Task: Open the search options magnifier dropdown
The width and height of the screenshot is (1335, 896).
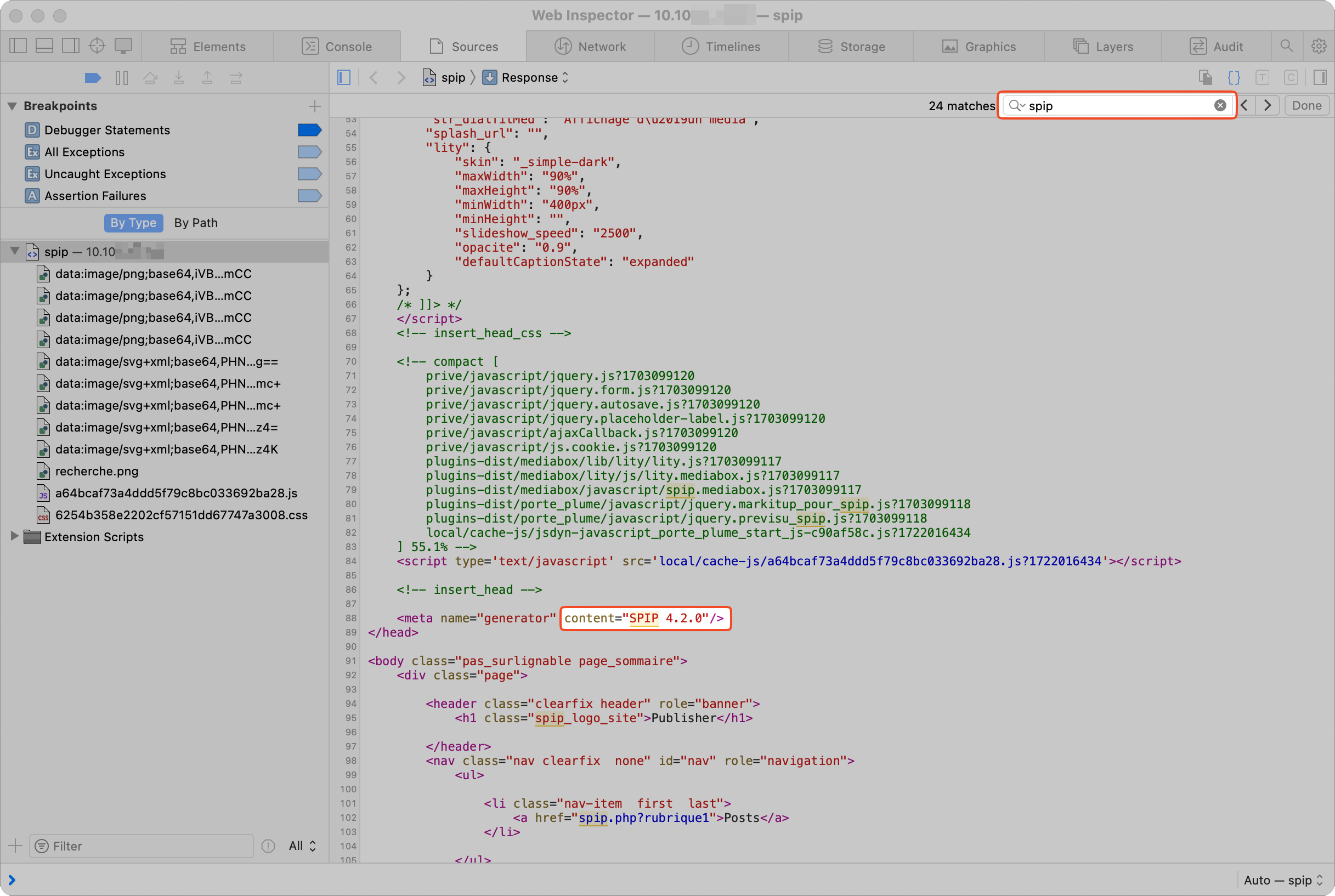Action: point(1017,106)
